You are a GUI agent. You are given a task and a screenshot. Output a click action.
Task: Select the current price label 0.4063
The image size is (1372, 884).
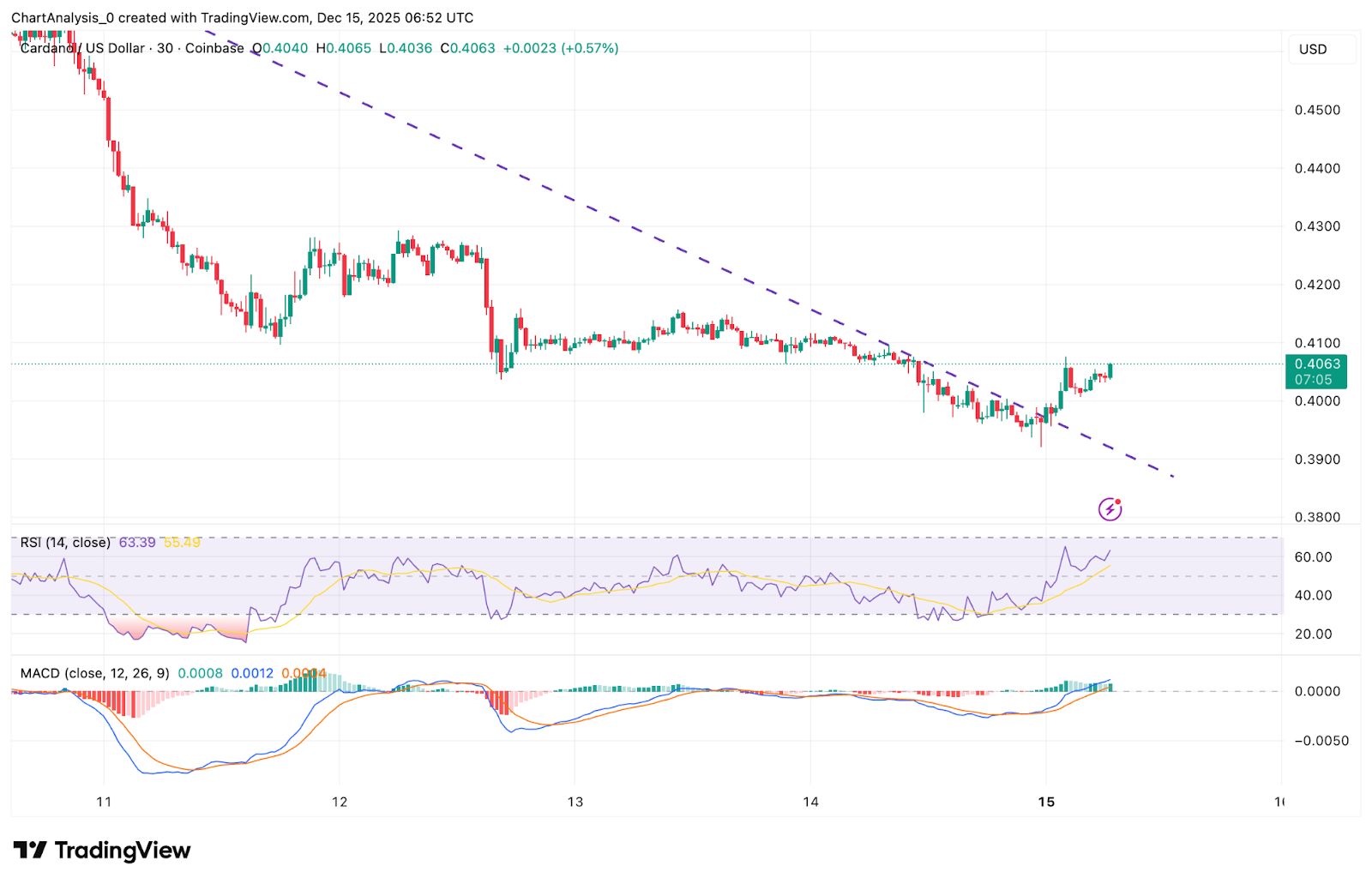click(1318, 364)
